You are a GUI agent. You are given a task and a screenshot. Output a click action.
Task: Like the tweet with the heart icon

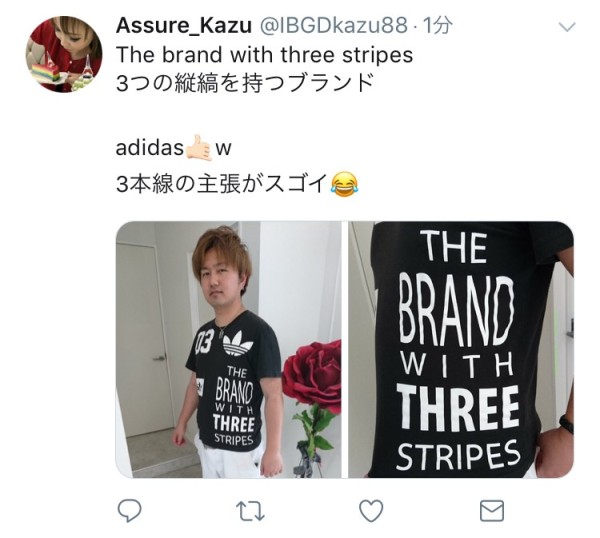371,510
